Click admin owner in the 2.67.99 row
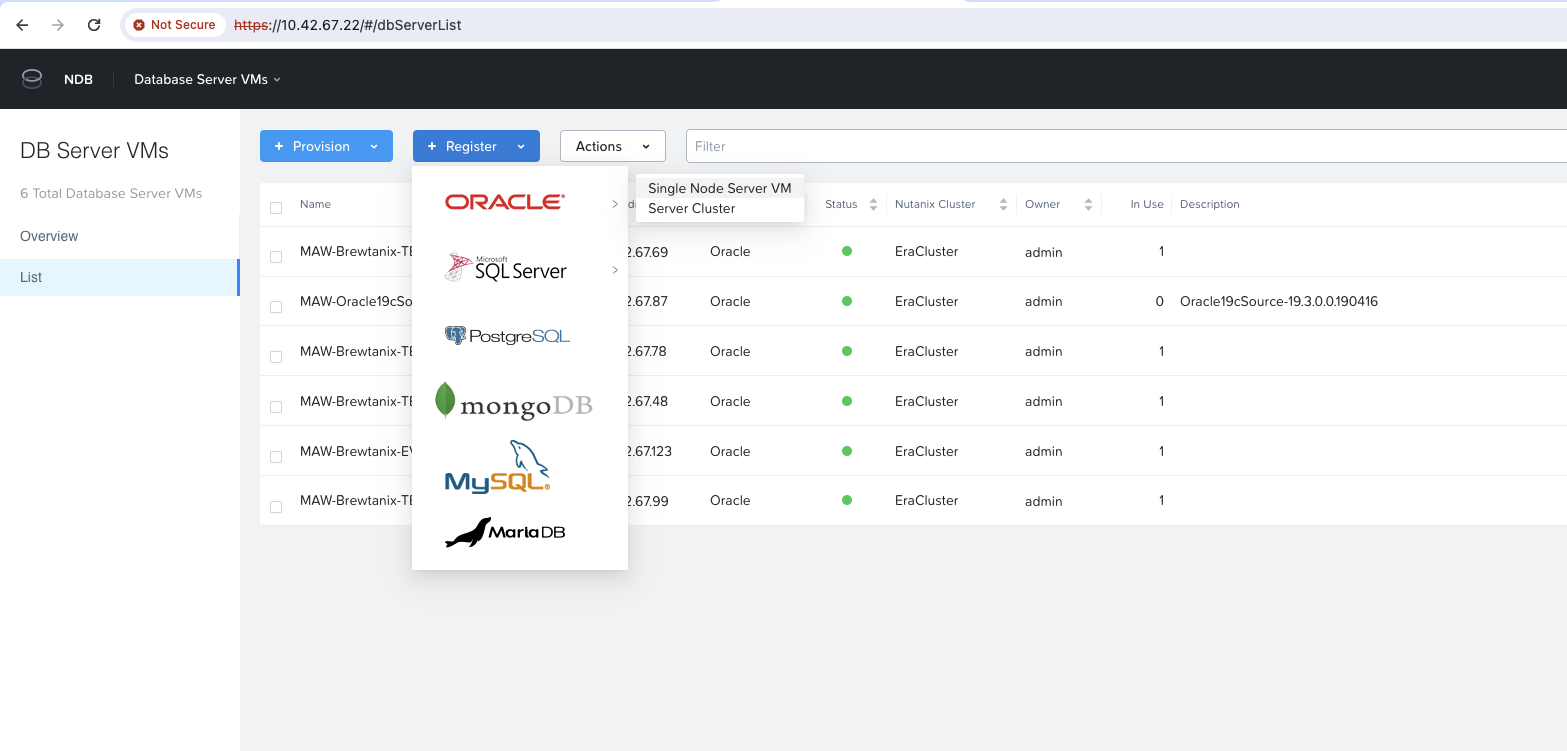 [1043, 501]
